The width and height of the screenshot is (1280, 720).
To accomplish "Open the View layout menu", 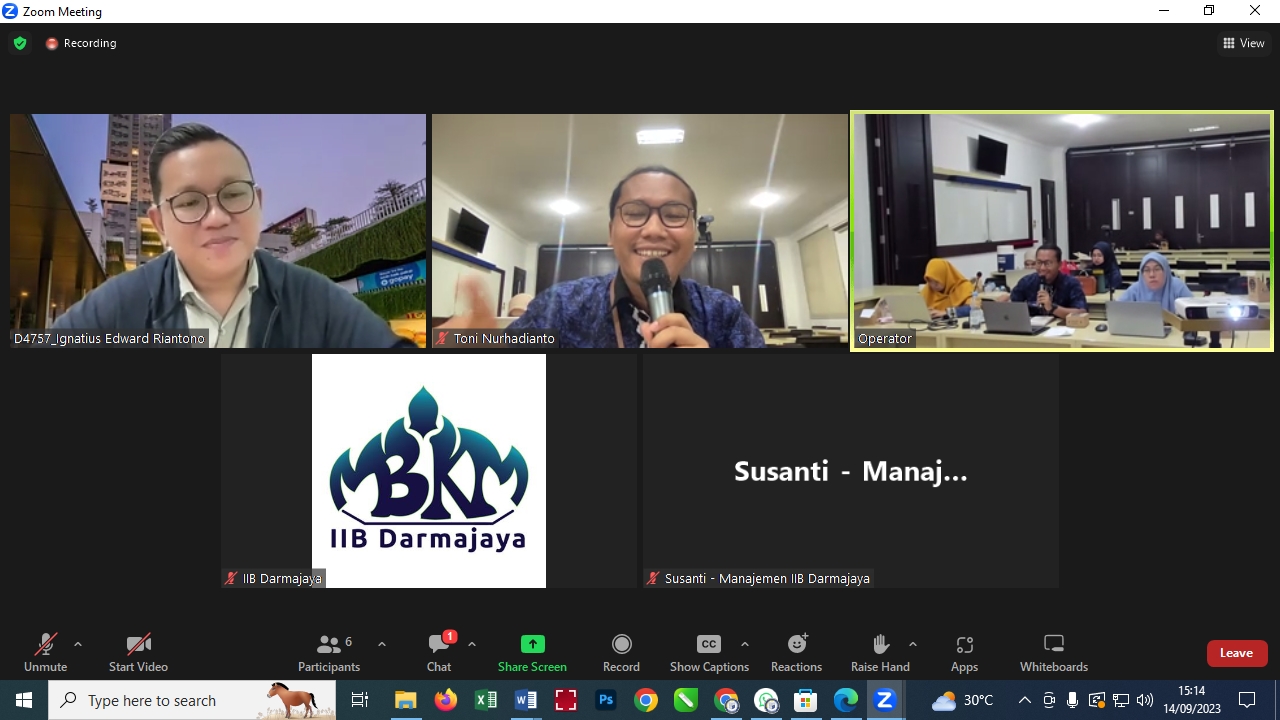I will (1243, 43).
